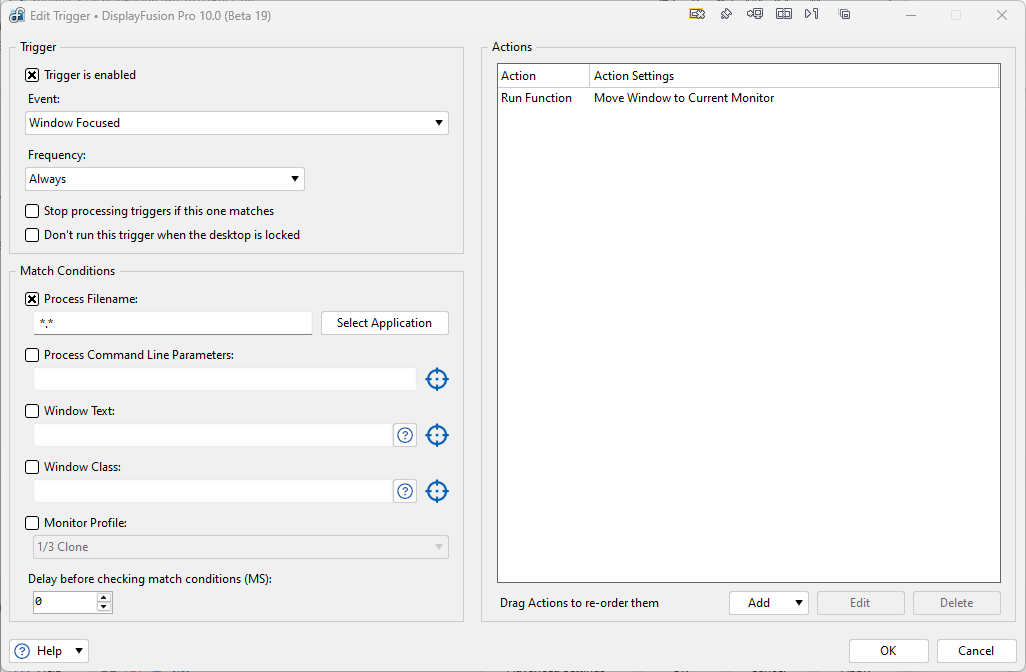Screen dimensions: 1026x672
Task: Confirm the trigger with the OK button
Action: [x=888, y=651]
